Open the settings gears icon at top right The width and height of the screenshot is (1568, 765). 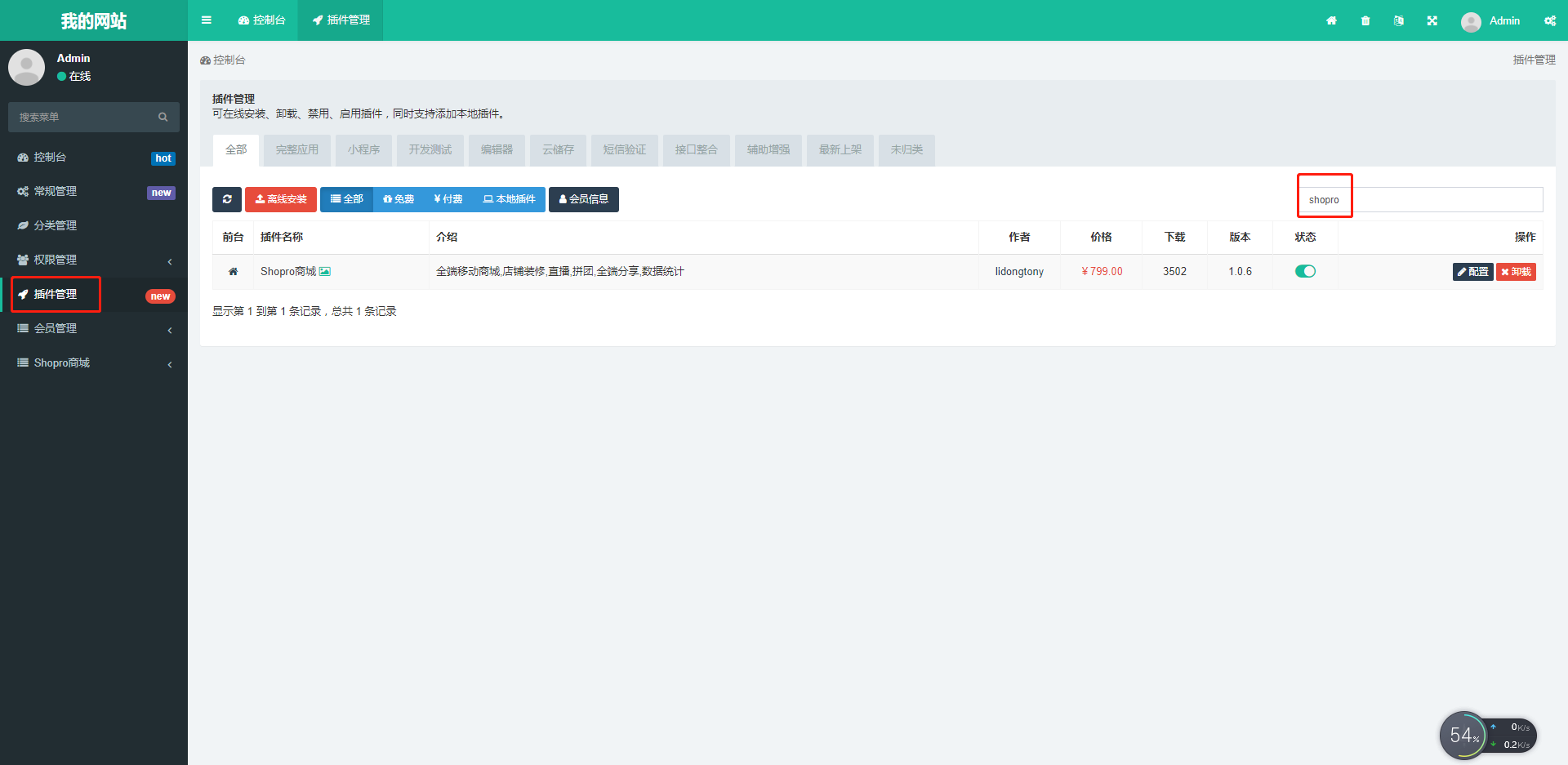(x=1550, y=20)
